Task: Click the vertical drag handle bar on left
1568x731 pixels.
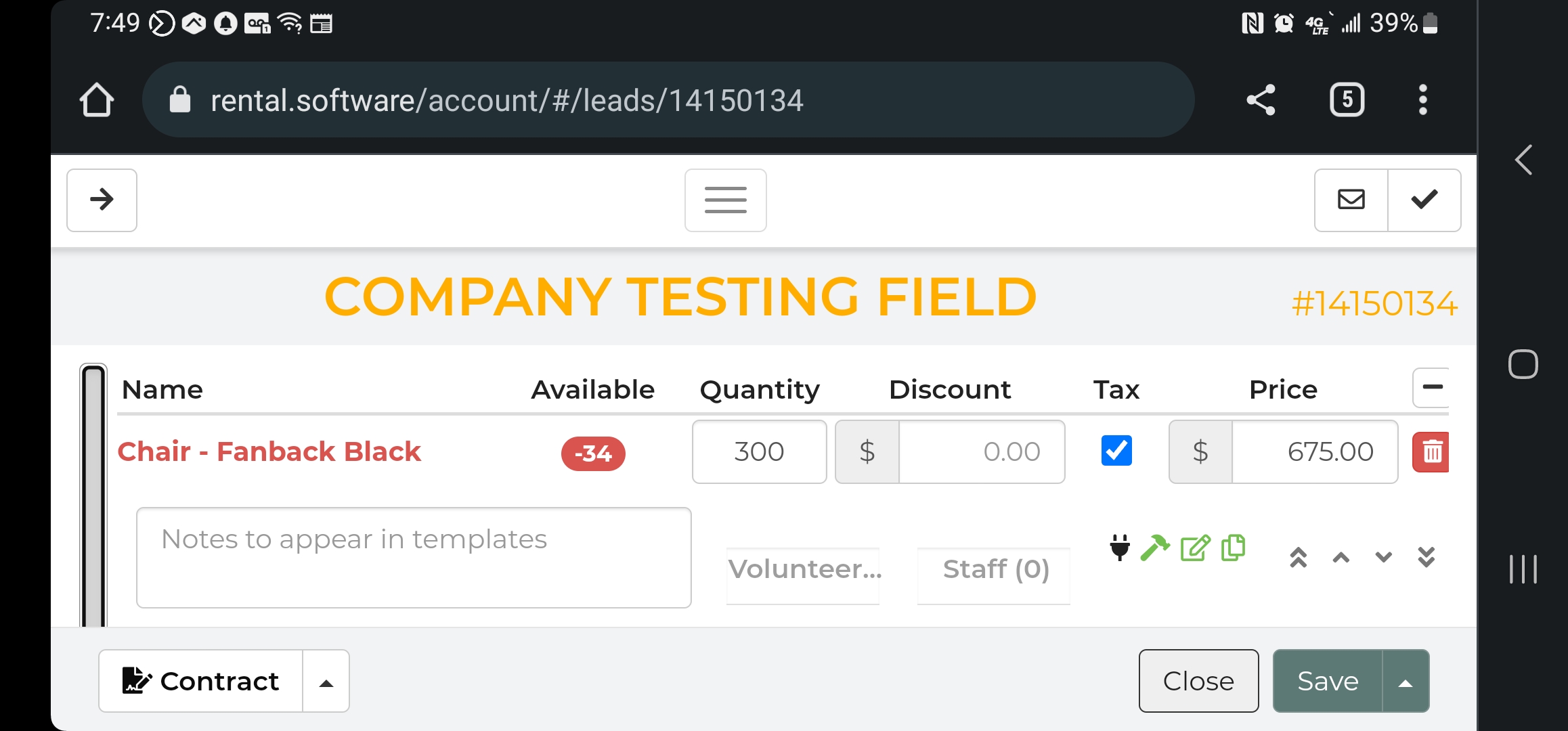Action: pyautogui.click(x=93, y=494)
